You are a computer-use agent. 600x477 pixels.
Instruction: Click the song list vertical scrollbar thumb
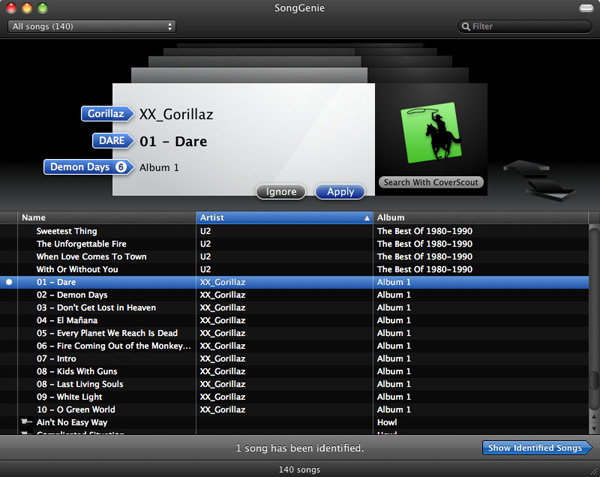[x=594, y=381]
